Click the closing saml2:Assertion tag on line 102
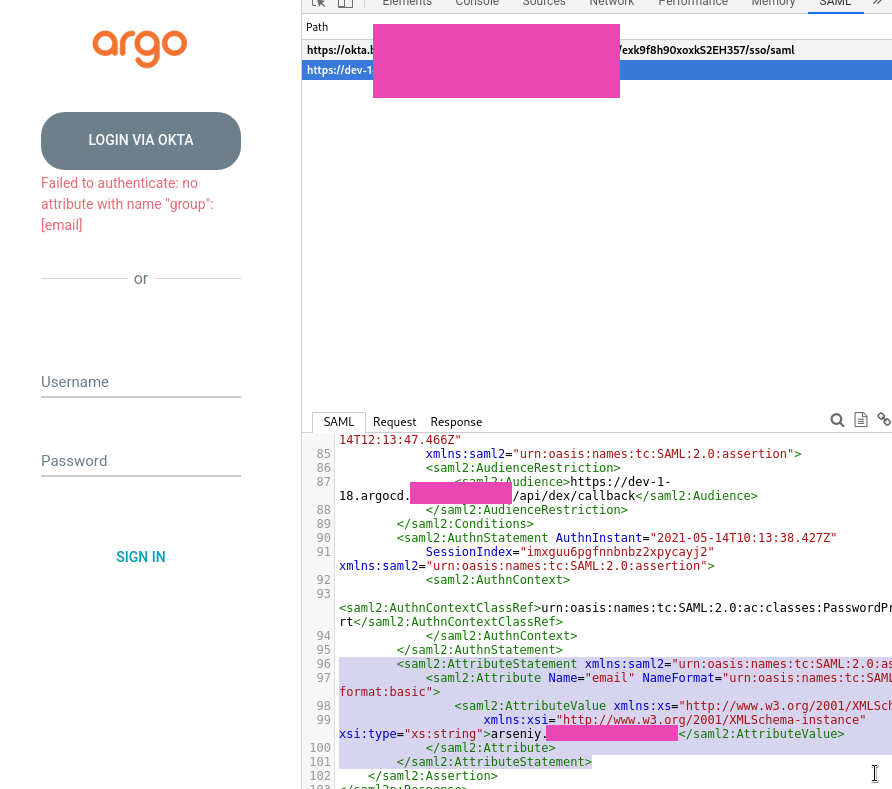The image size is (892, 789). point(432,776)
